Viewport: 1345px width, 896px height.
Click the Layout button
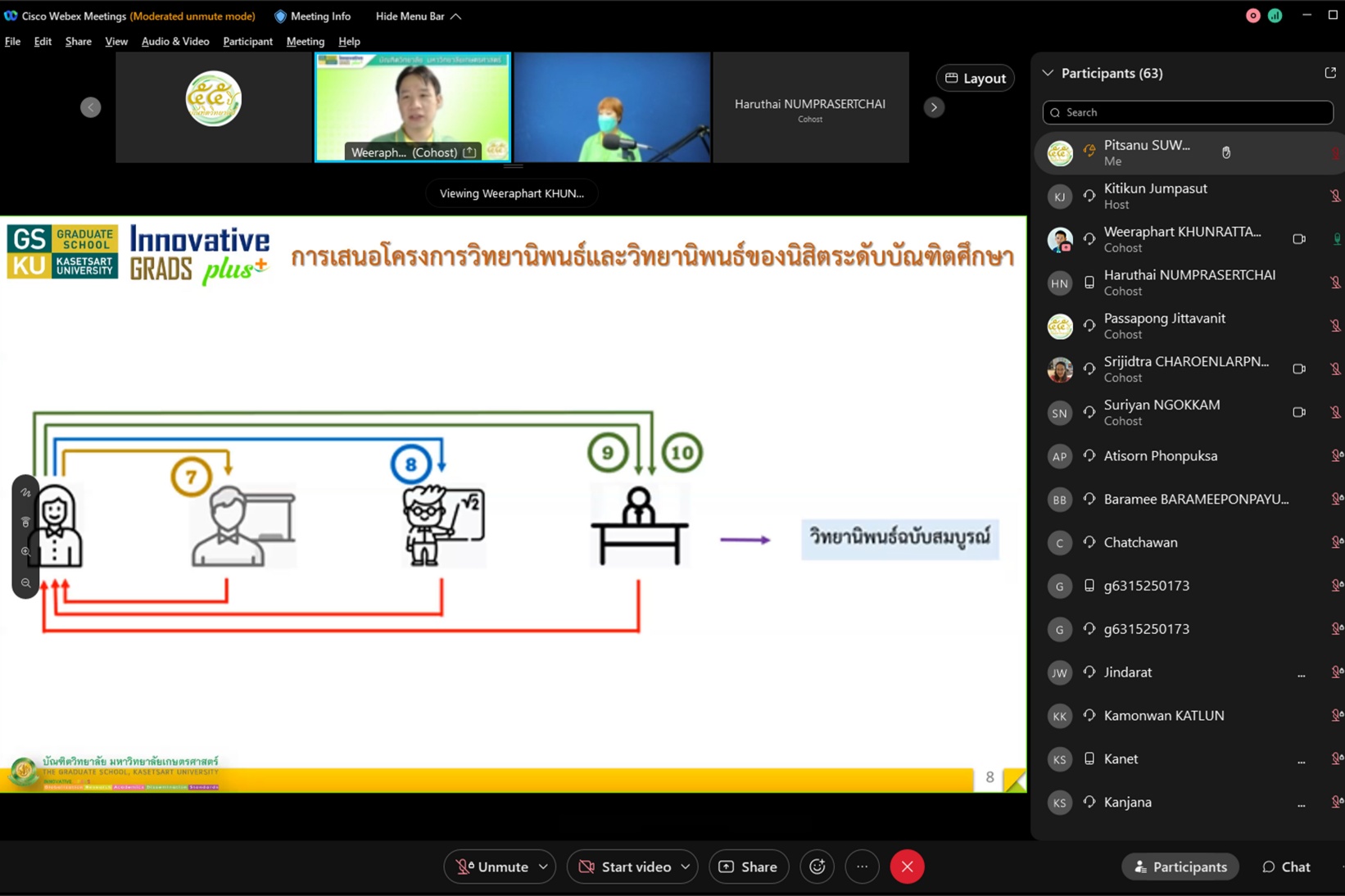coord(975,78)
